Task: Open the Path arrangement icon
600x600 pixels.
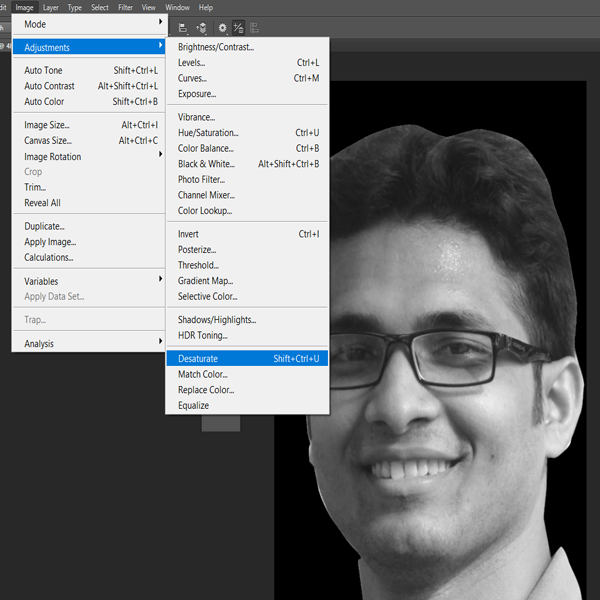Action: point(201,28)
